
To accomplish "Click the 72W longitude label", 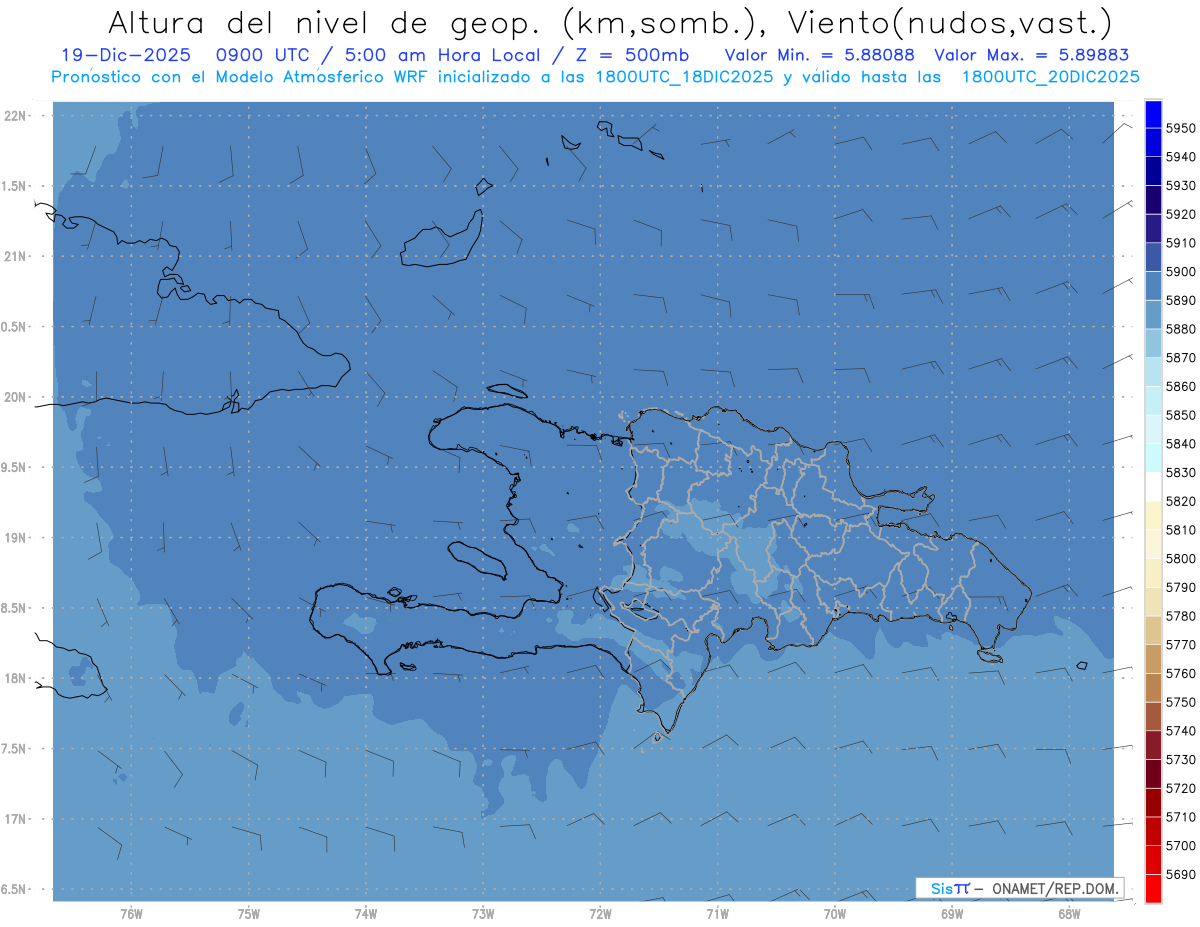I will click(601, 914).
